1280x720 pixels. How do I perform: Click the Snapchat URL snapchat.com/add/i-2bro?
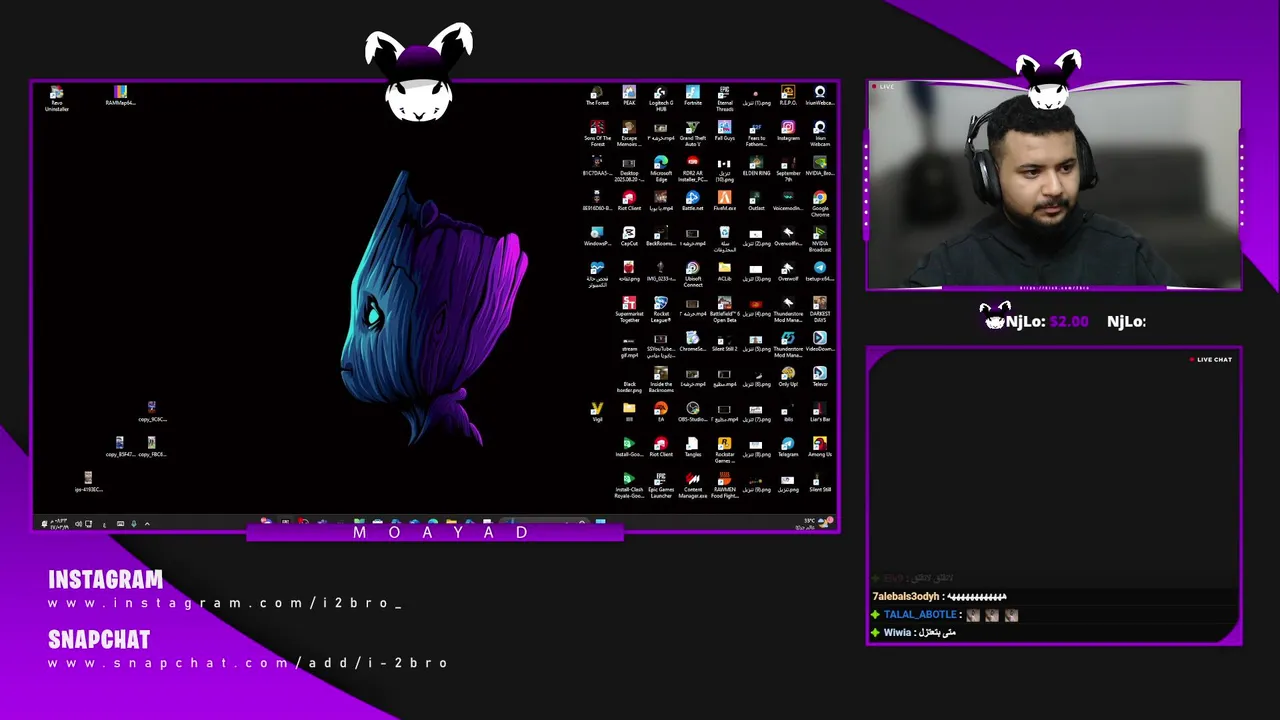248,663
